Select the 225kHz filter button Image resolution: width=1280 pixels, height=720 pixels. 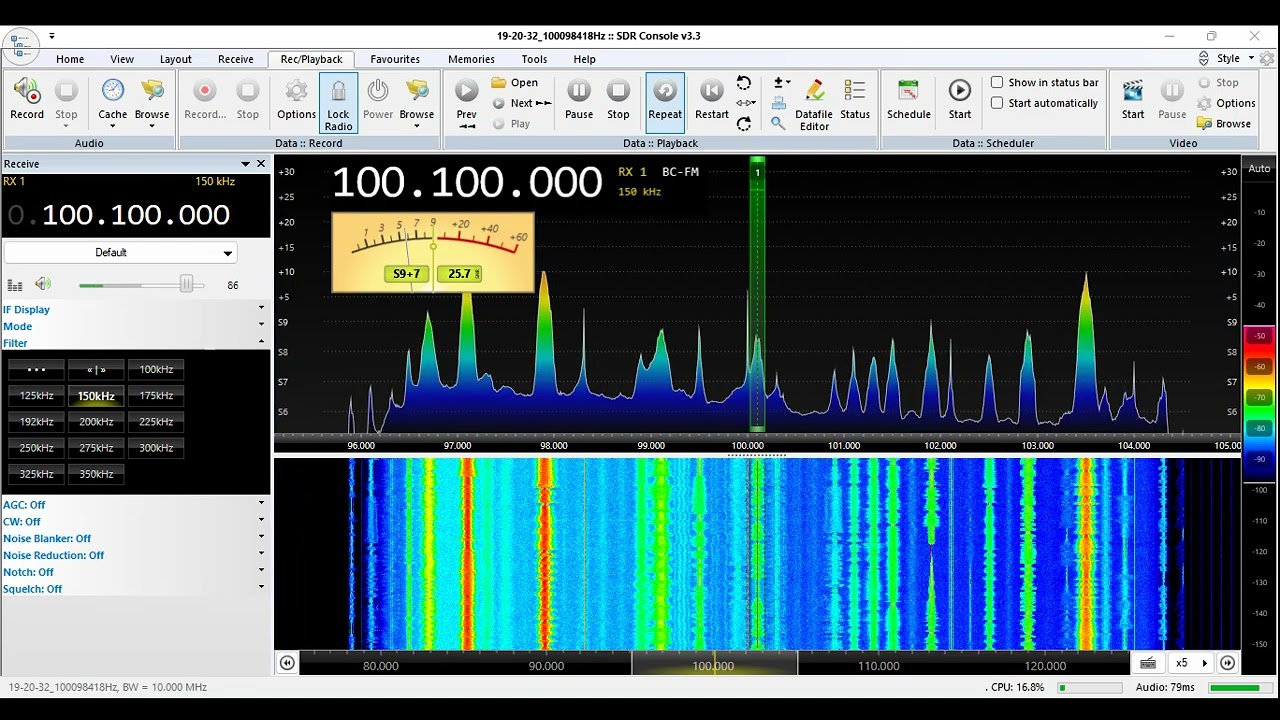click(x=156, y=422)
